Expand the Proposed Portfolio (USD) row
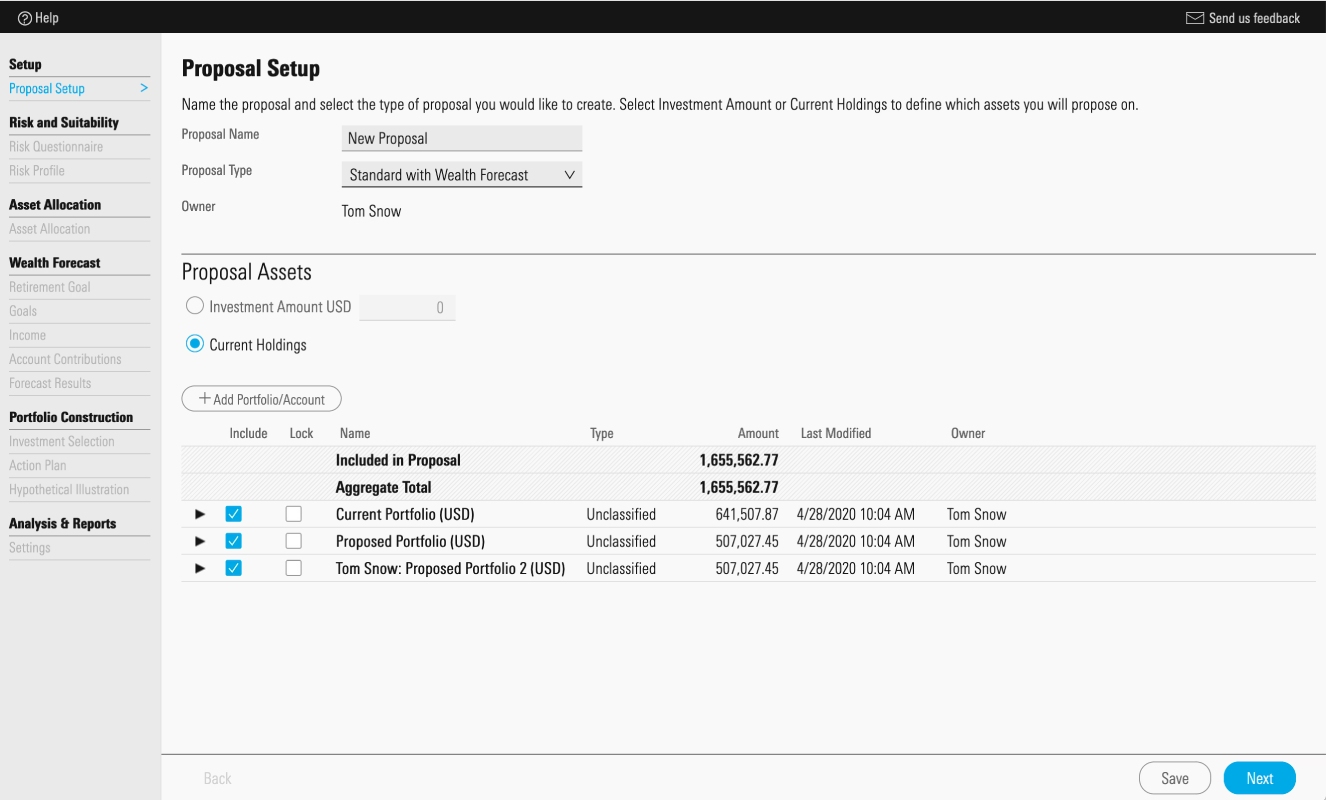The width and height of the screenshot is (1326, 800). tap(200, 541)
